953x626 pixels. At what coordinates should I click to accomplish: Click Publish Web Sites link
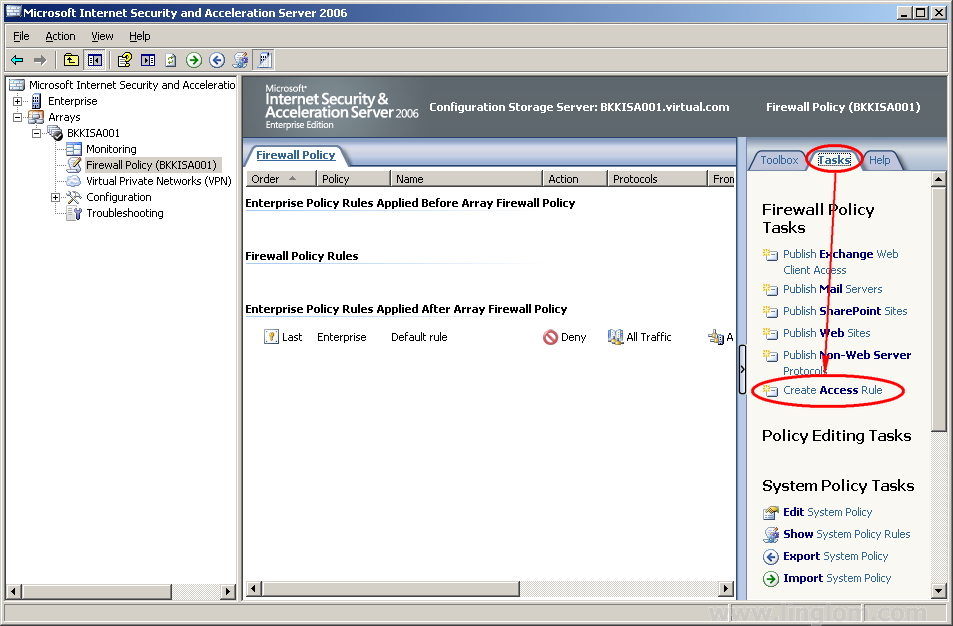826,333
